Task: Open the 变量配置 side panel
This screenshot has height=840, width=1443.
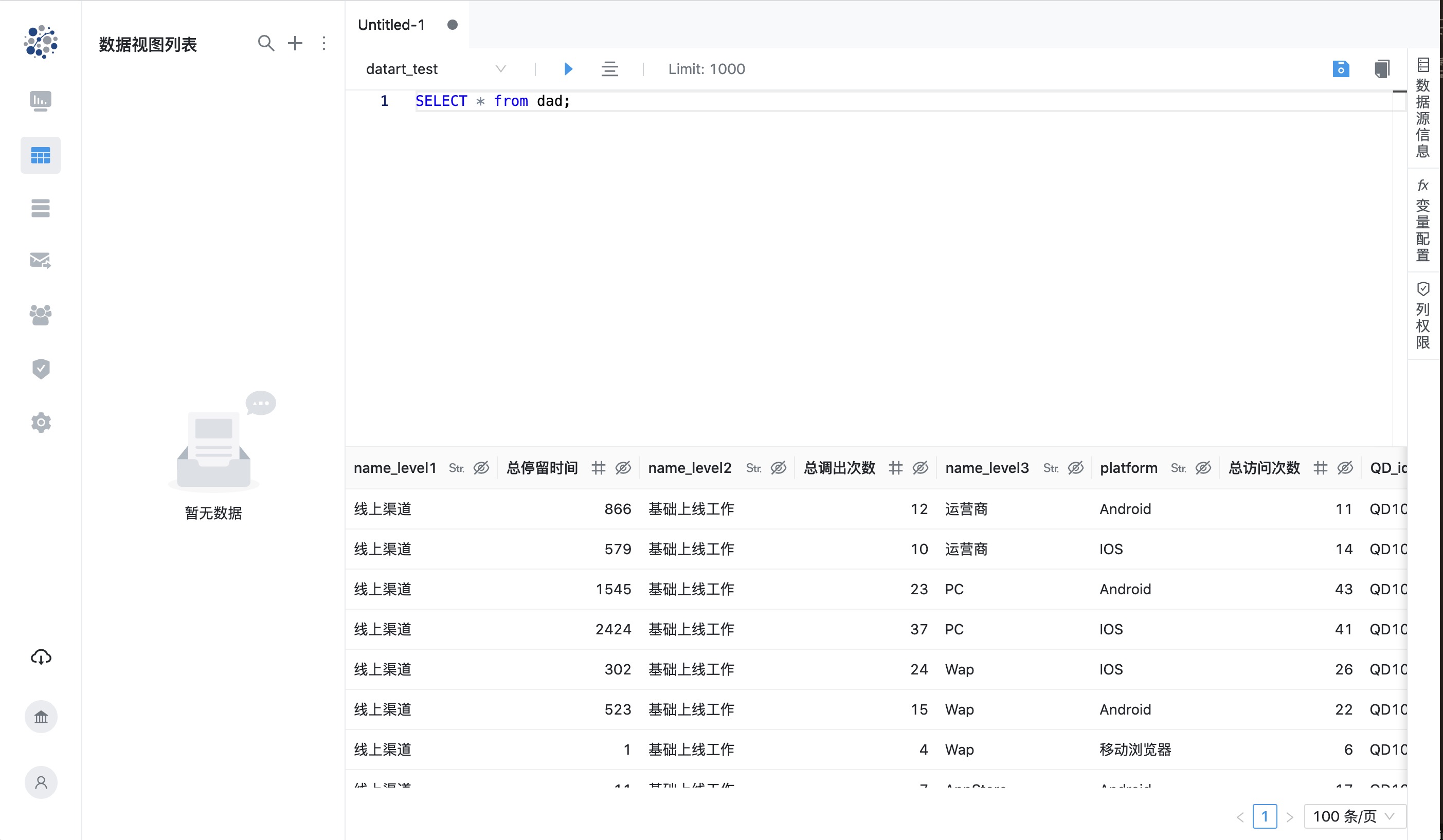Action: tap(1422, 220)
